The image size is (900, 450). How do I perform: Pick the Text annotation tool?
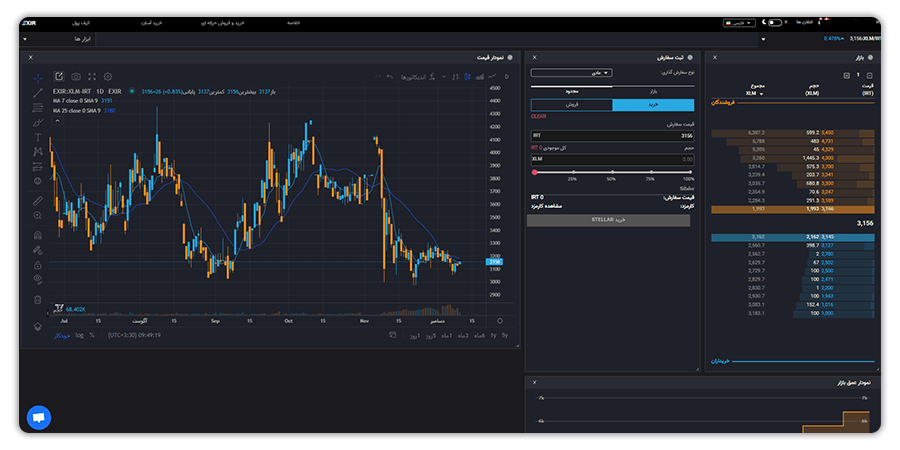38,137
